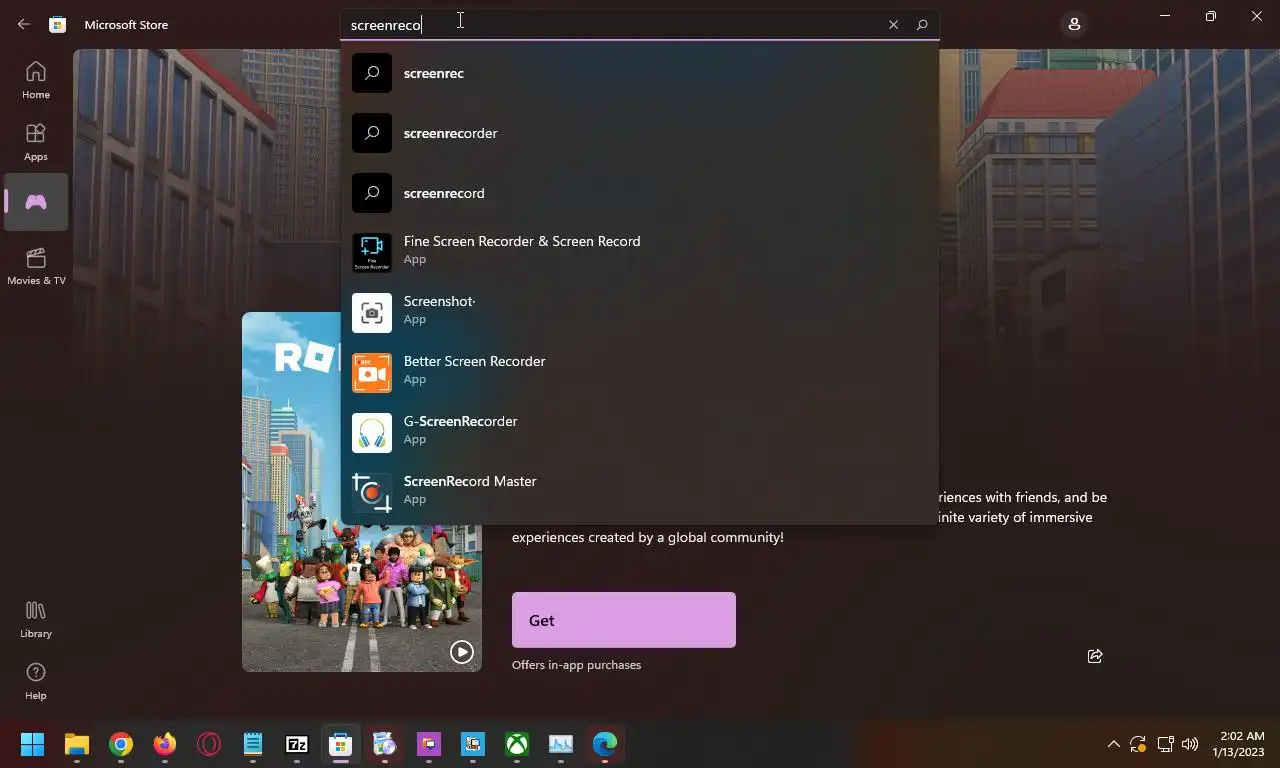This screenshot has width=1280, height=768.
Task: Open the Library in sidebar
Action: 36,619
